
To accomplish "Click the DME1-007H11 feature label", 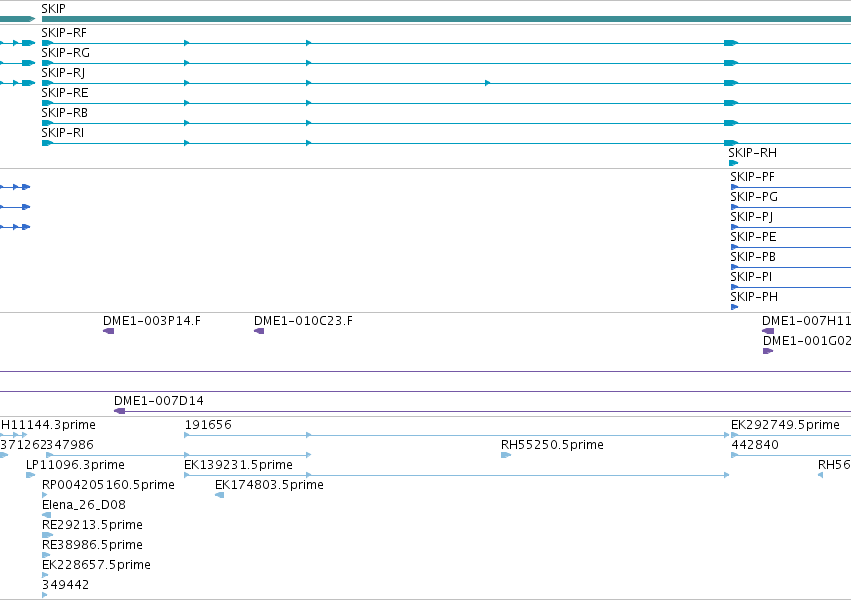I will (x=806, y=321).
